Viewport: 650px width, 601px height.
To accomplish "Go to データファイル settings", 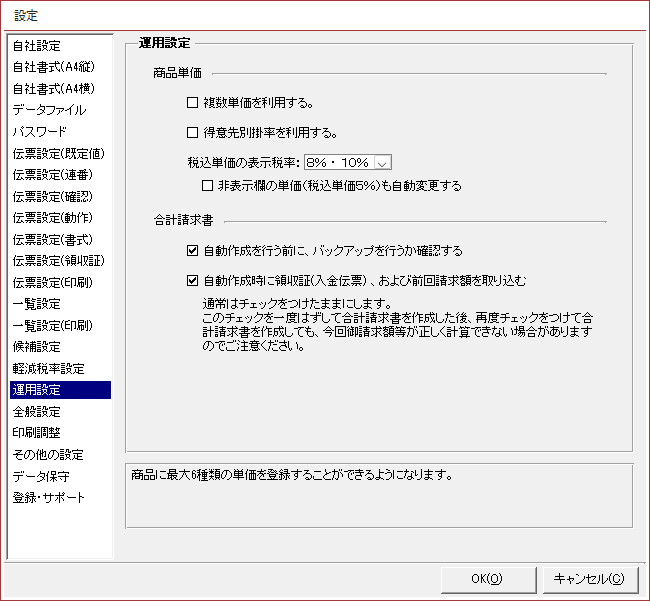I will 60,110.
